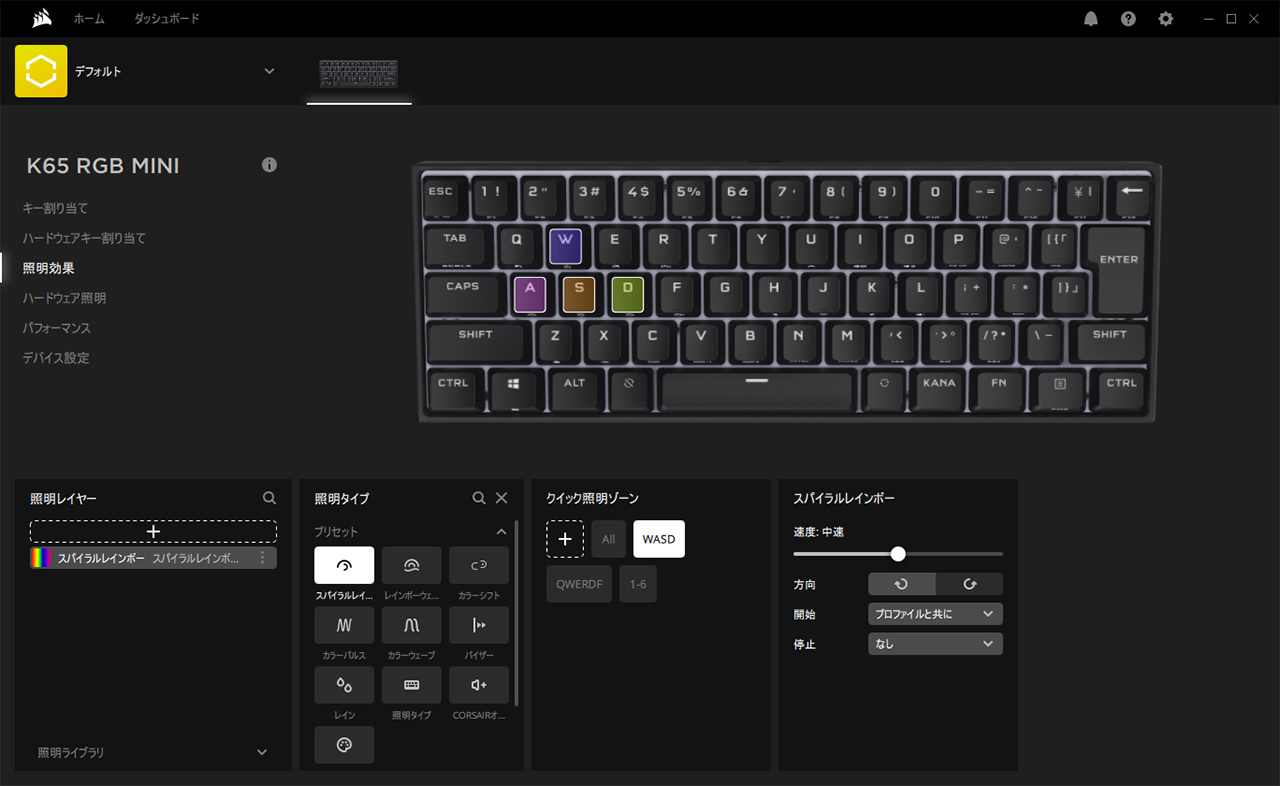Select the スパイラルレインボー lighting layer row
The image size is (1280, 786).
(x=153, y=558)
